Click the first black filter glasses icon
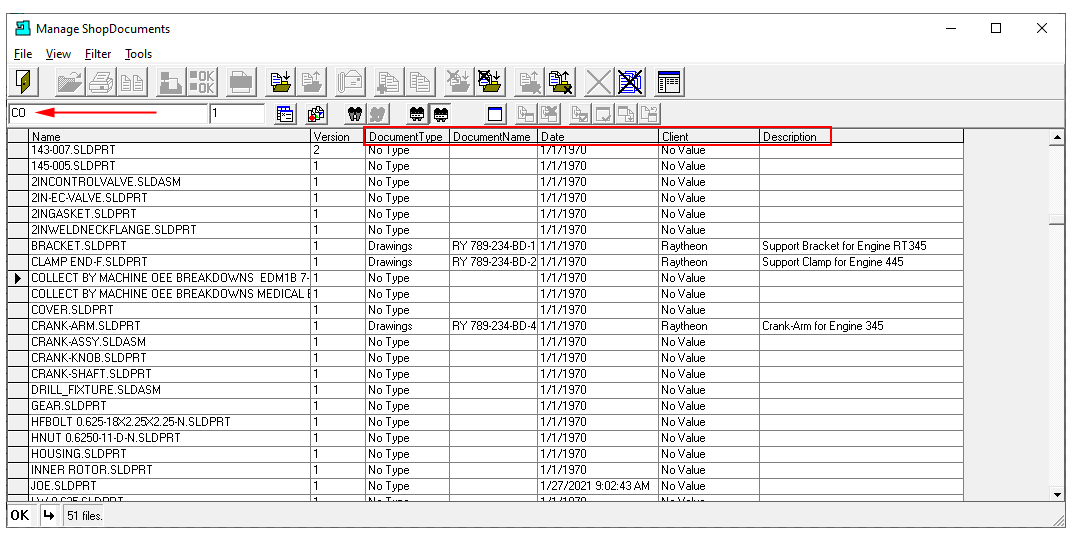Screen dimensions: 1073x542 point(417,114)
